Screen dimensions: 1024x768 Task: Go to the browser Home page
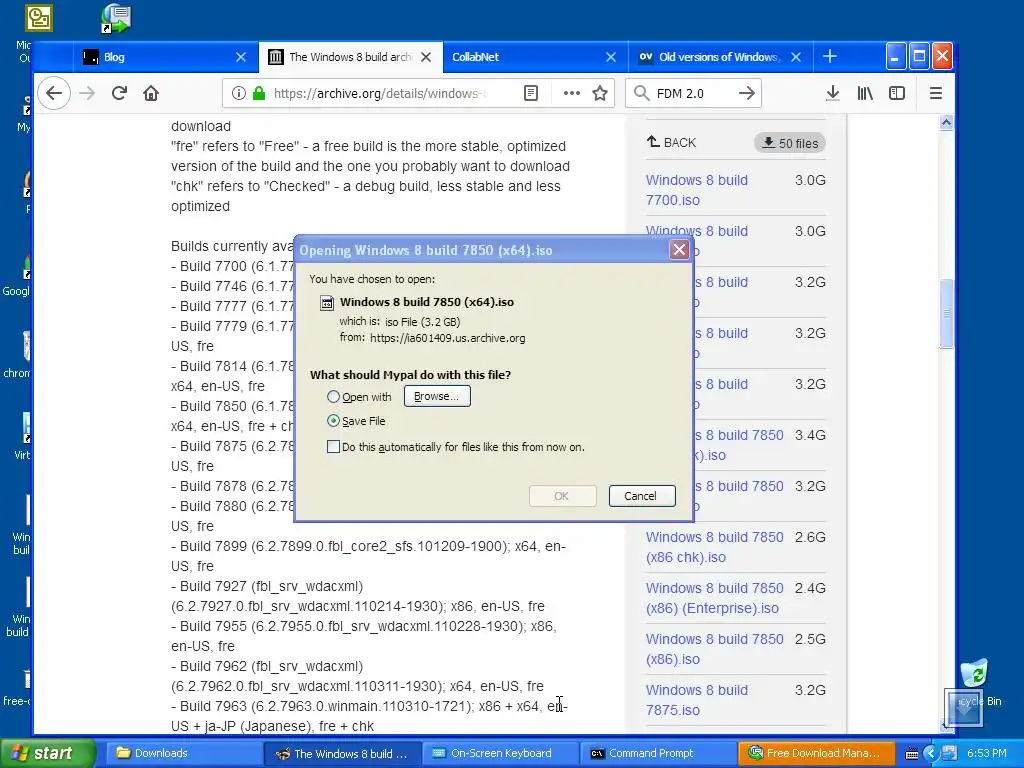151,93
